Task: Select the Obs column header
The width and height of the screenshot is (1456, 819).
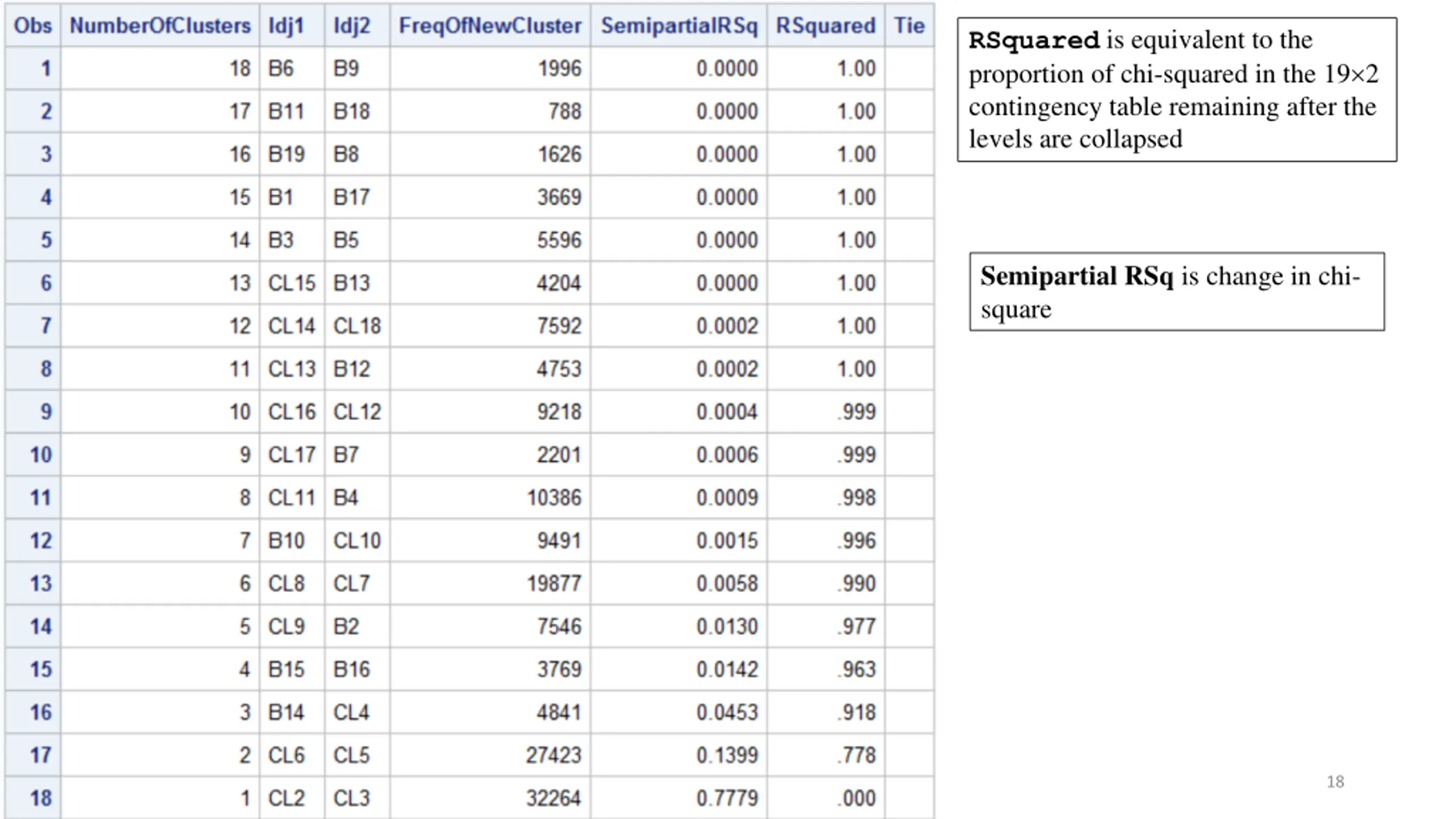Action: pos(33,26)
